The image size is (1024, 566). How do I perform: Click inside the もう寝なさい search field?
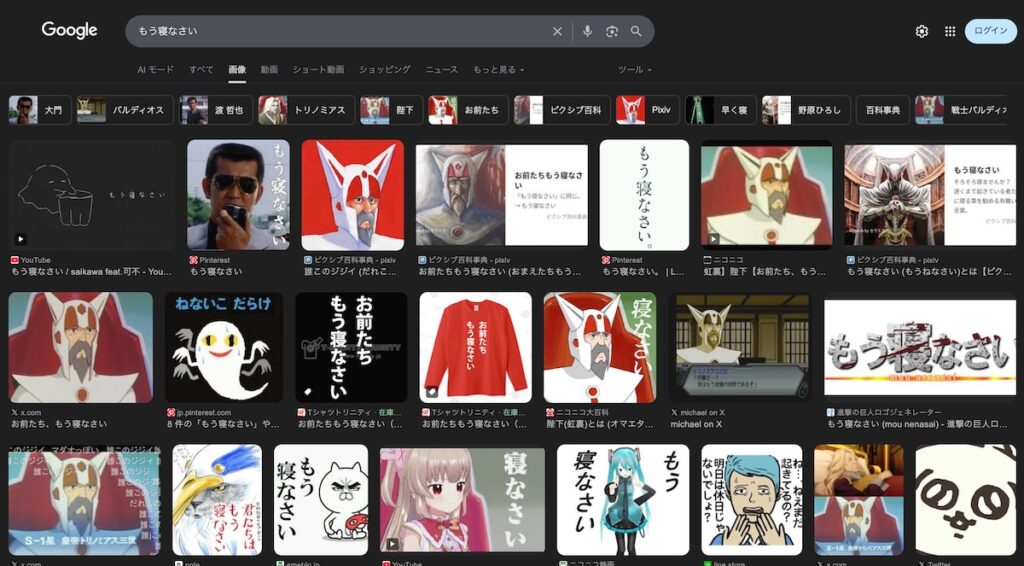point(340,31)
